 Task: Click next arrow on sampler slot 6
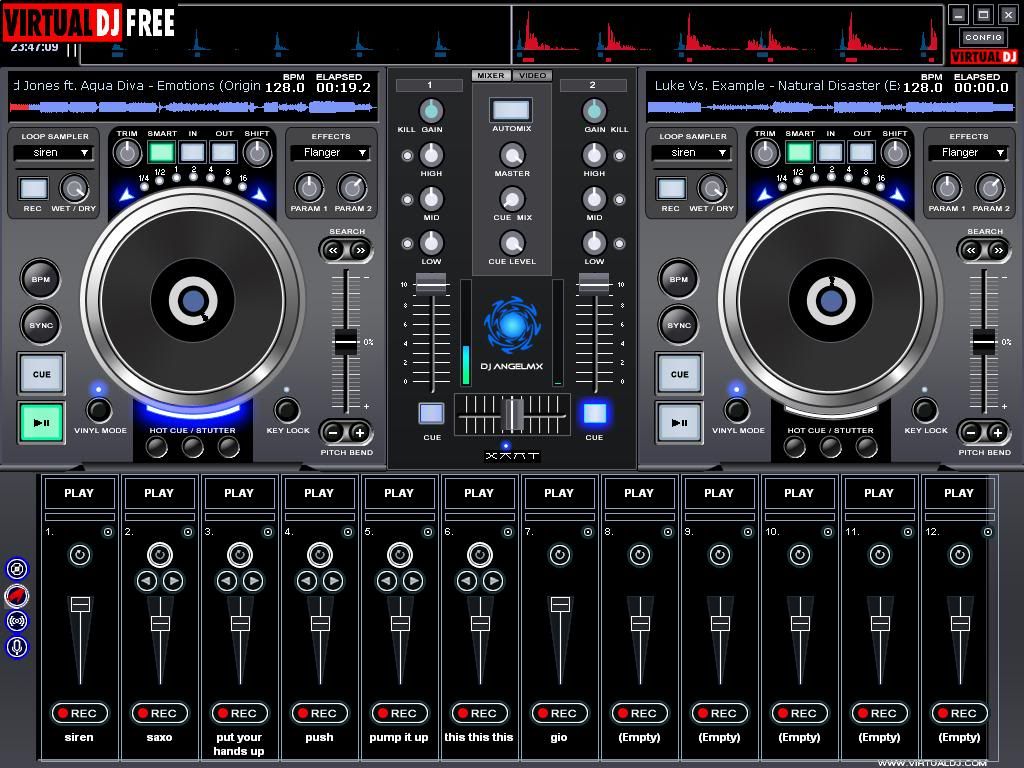point(493,581)
